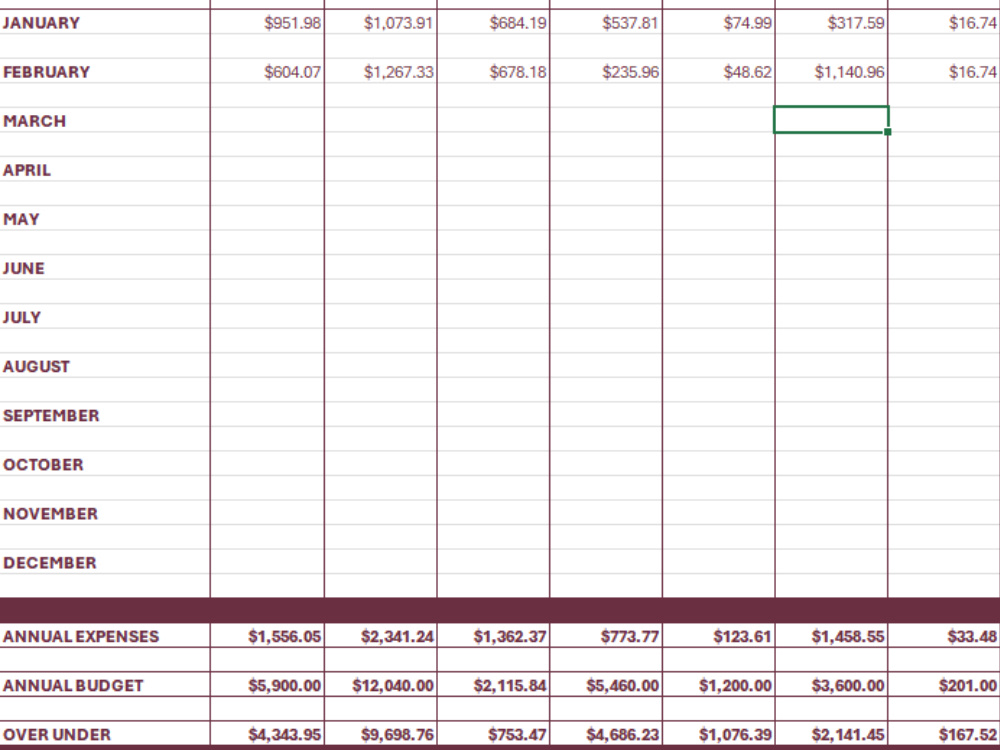The image size is (1000, 750).
Task: Select annual budget value $2,115.84
Action: tap(494, 686)
